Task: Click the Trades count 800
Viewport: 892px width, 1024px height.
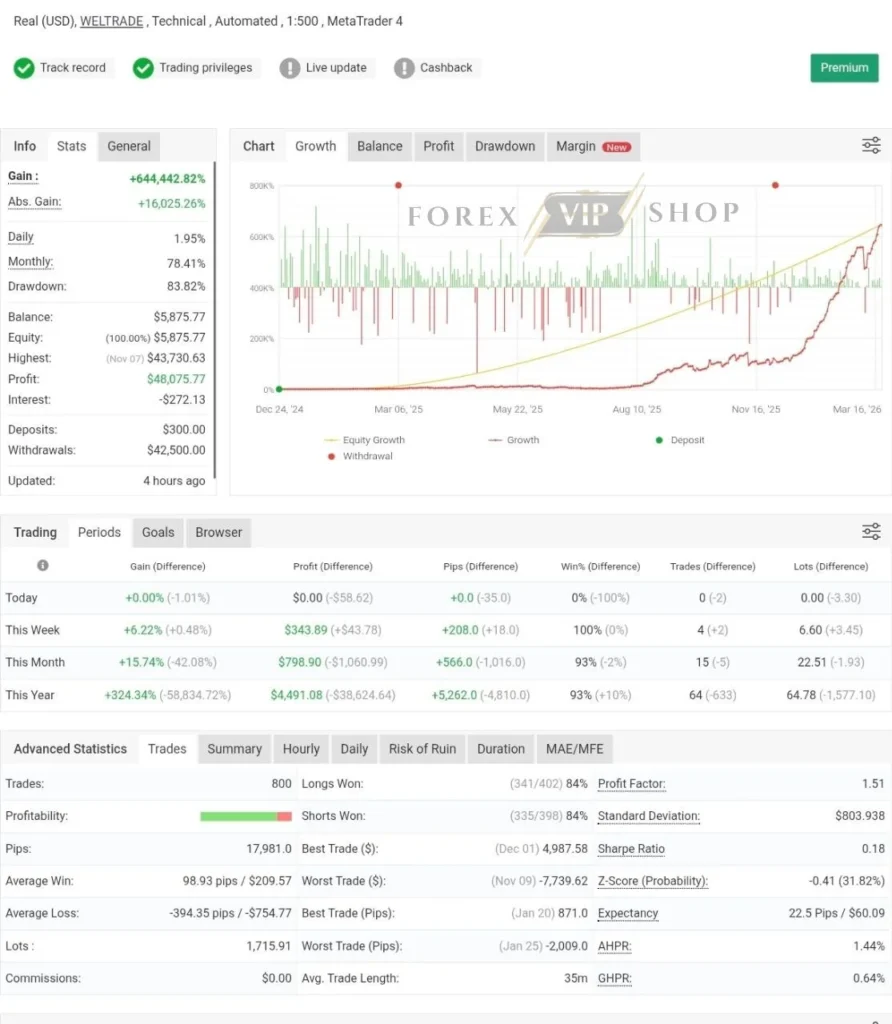Action: (281, 784)
